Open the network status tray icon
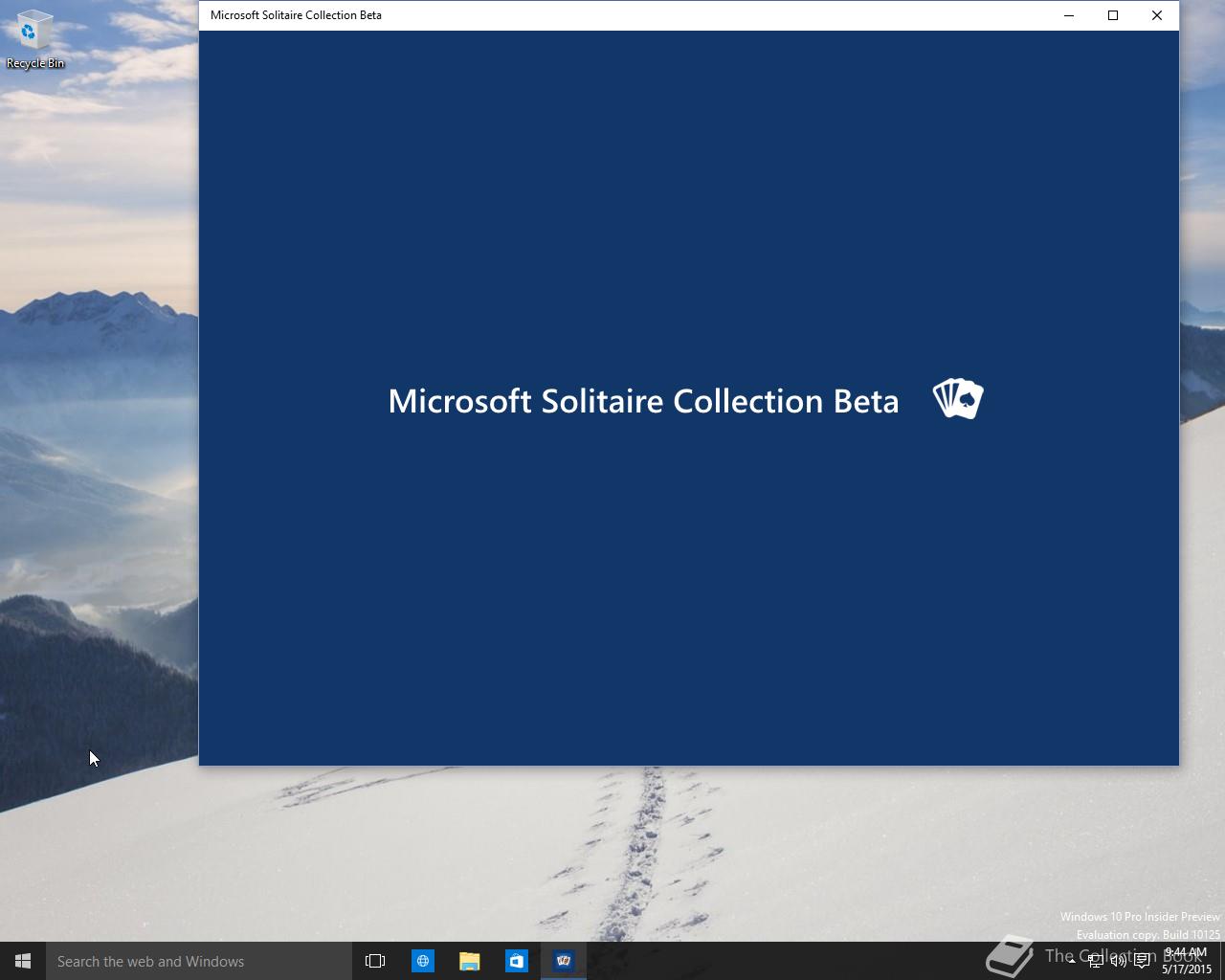The height and width of the screenshot is (980, 1225). [1096, 961]
